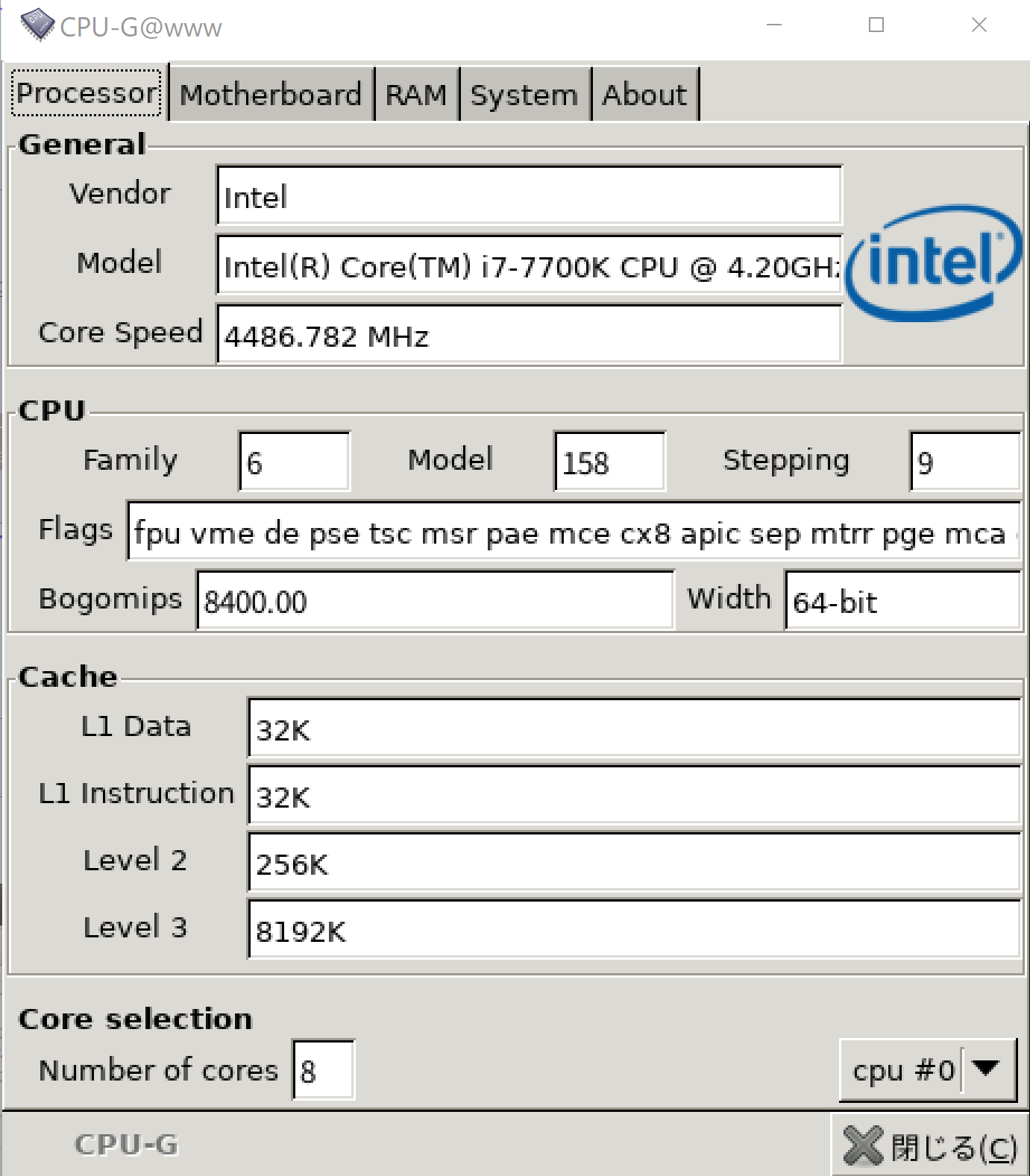Click the 'Cache' section heading

(68, 676)
